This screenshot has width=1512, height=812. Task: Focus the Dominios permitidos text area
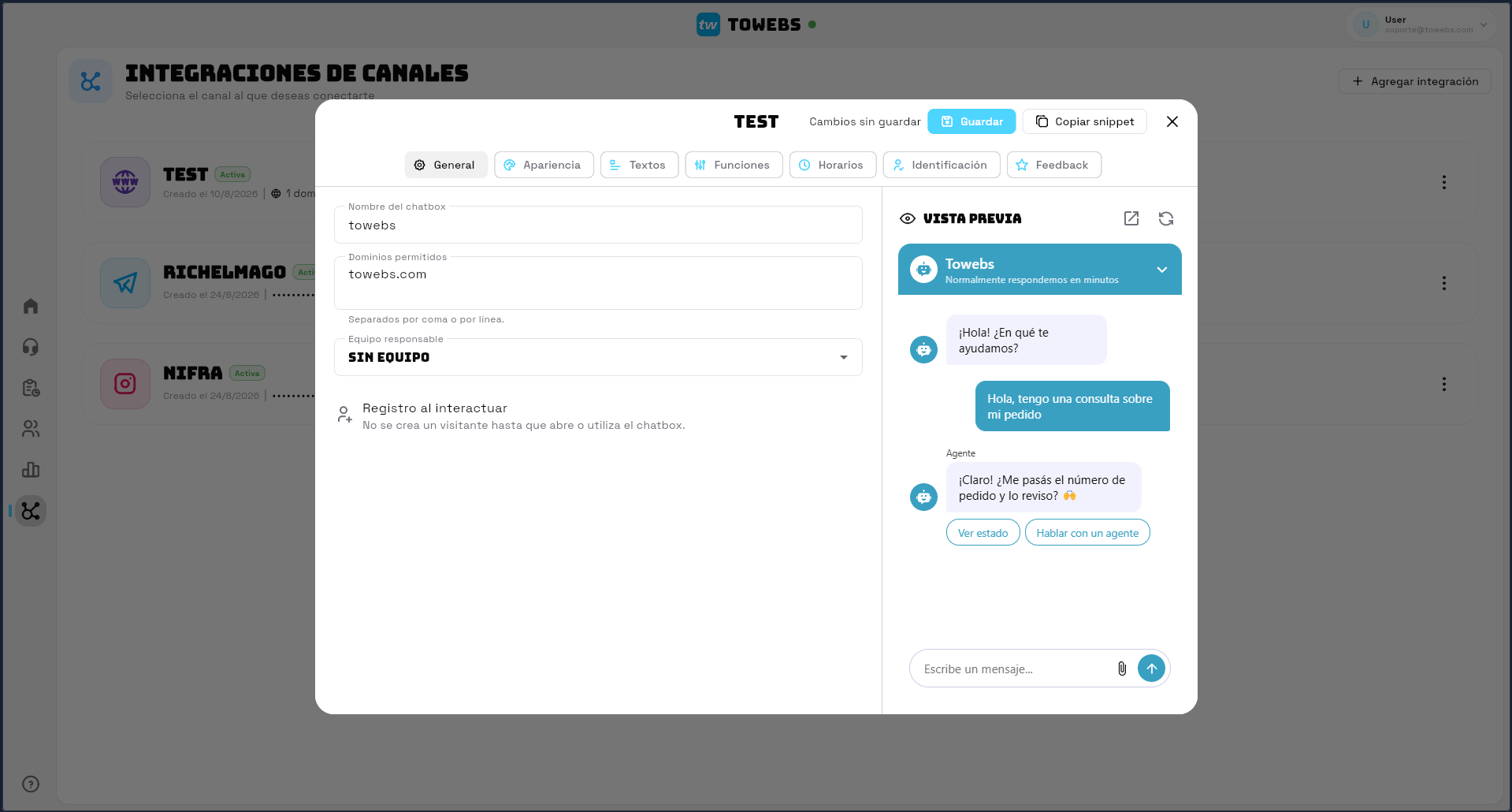(599, 283)
